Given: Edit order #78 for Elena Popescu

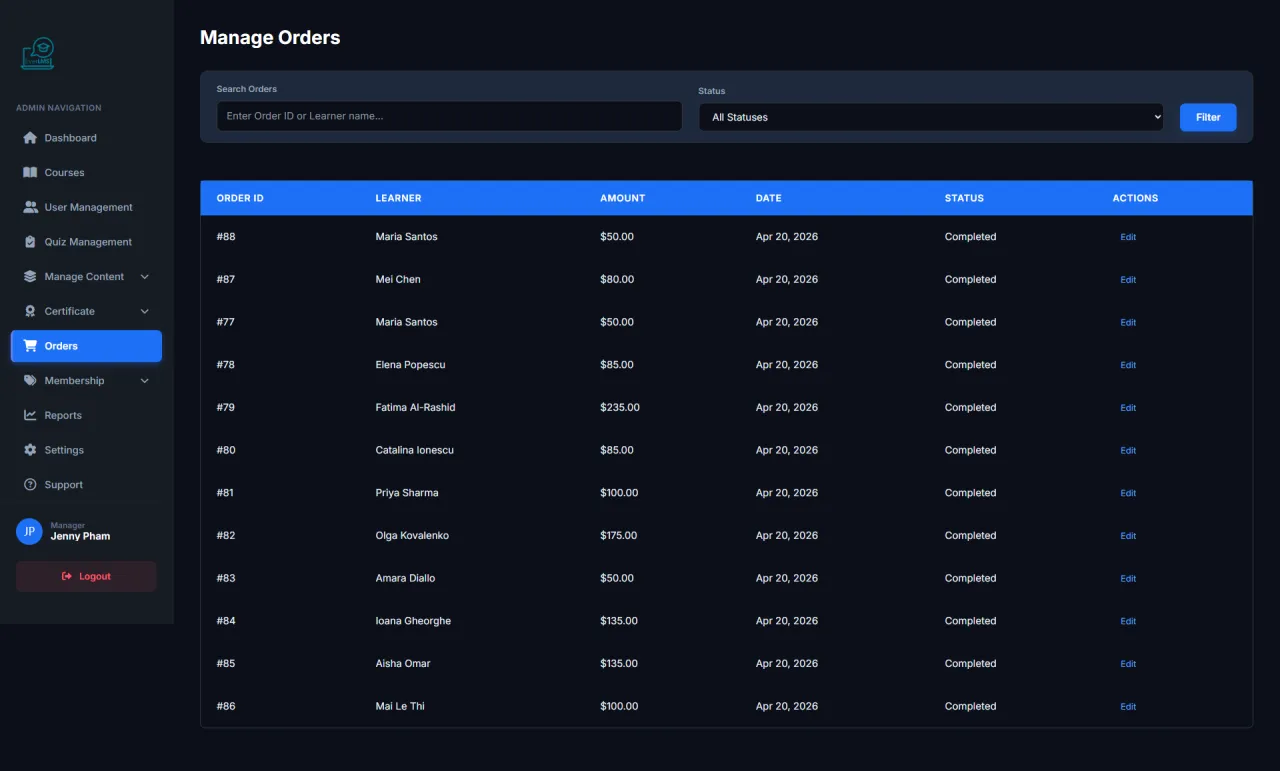Looking at the screenshot, I should (1128, 365).
